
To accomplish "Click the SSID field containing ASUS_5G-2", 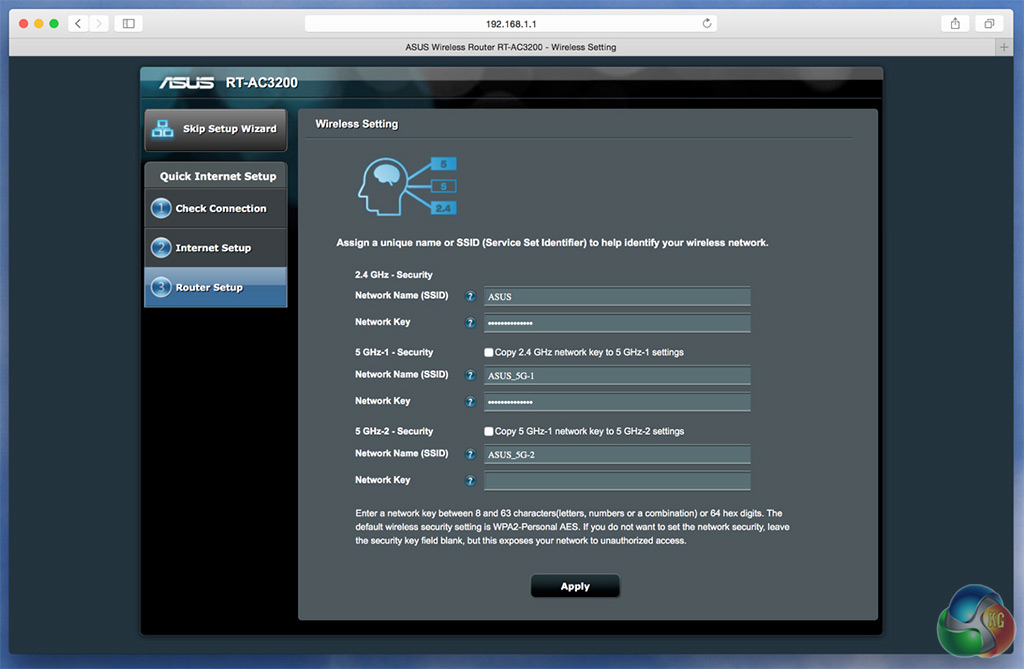I will pos(617,455).
